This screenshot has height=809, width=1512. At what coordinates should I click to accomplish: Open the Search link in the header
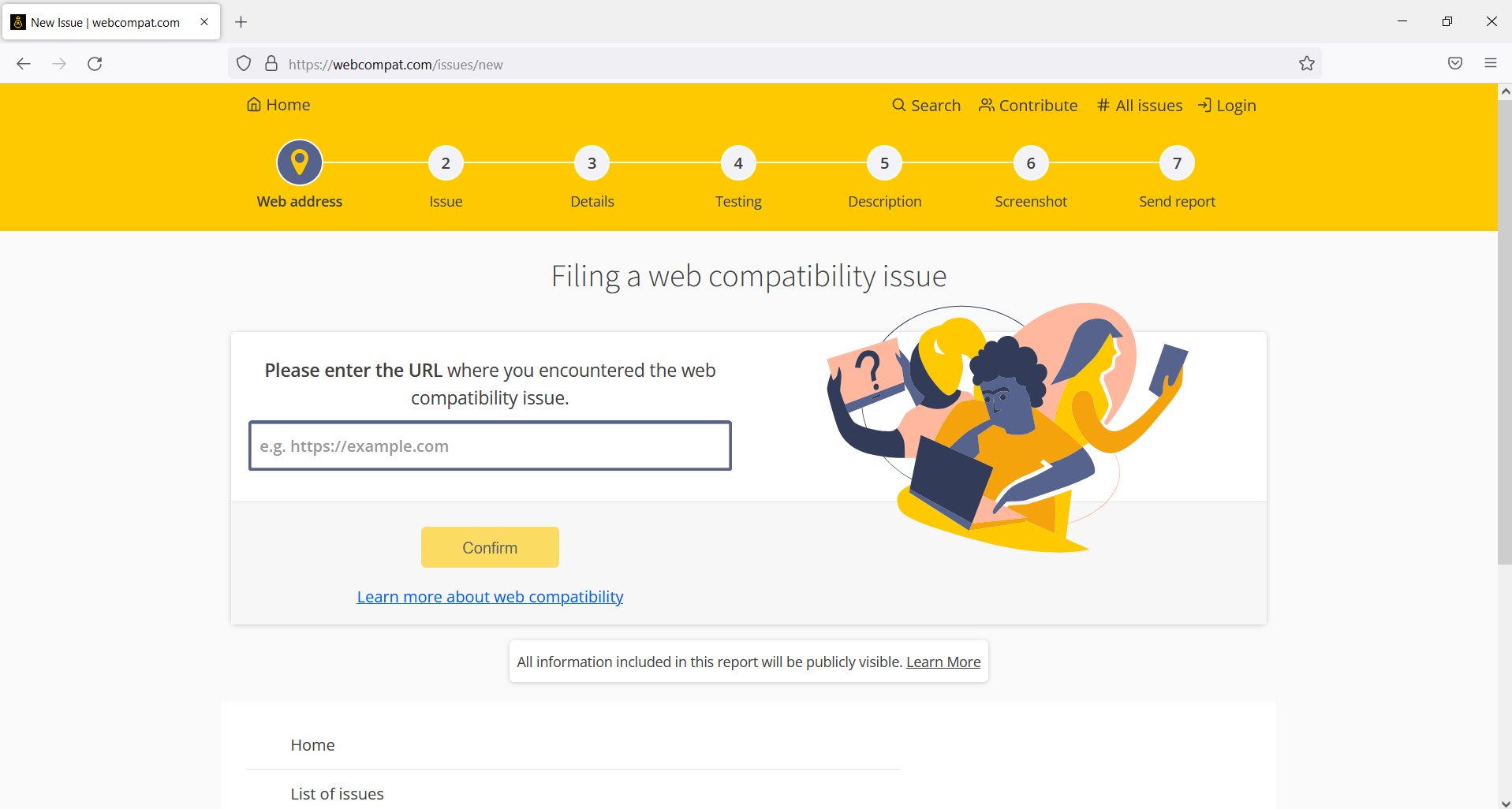tap(927, 105)
